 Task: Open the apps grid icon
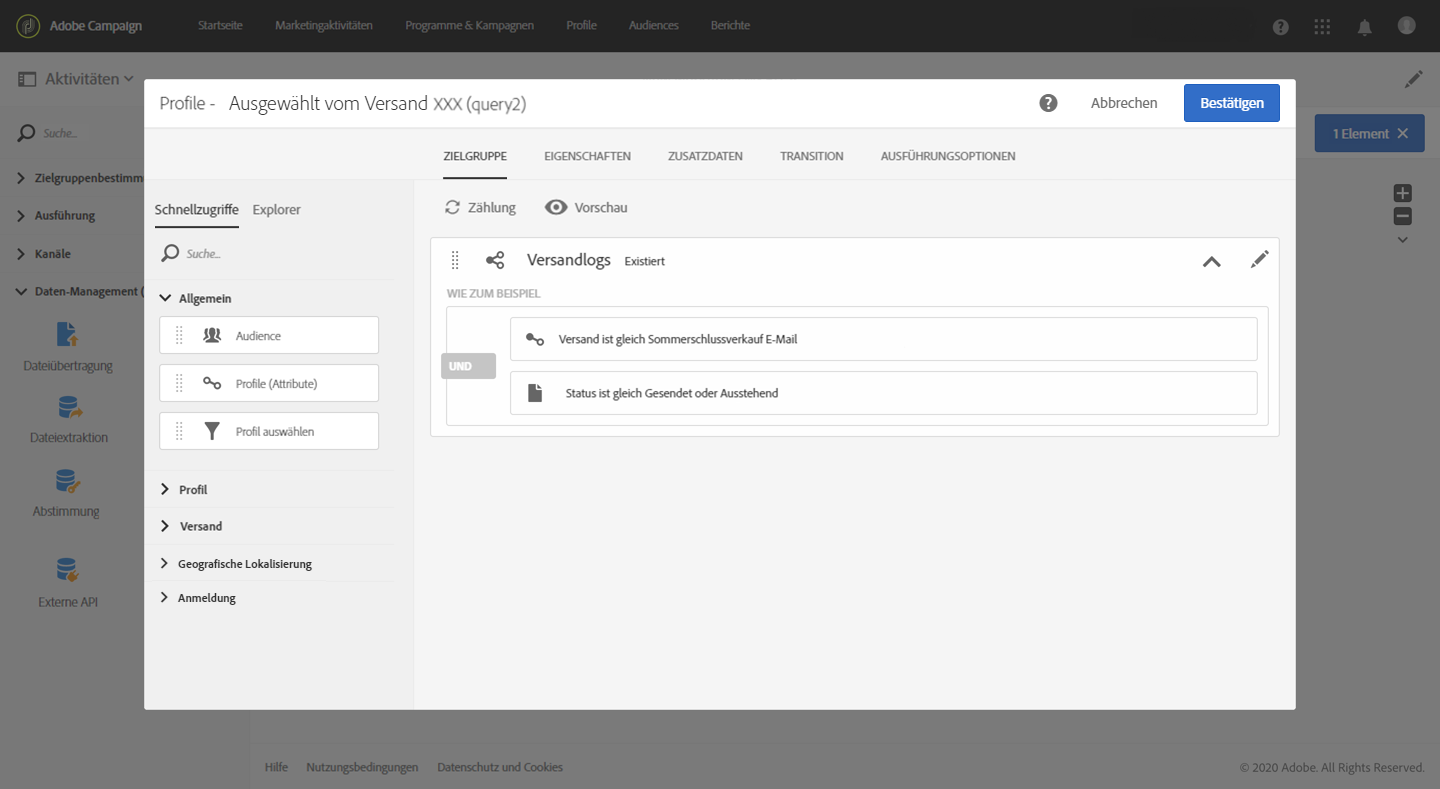(x=1323, y=27)
